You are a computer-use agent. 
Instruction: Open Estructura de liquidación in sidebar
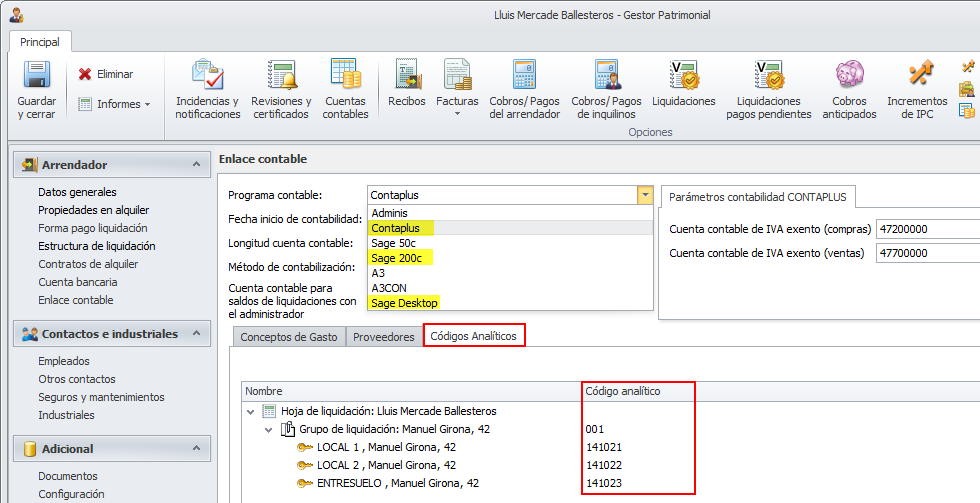(x=96, y=246)
